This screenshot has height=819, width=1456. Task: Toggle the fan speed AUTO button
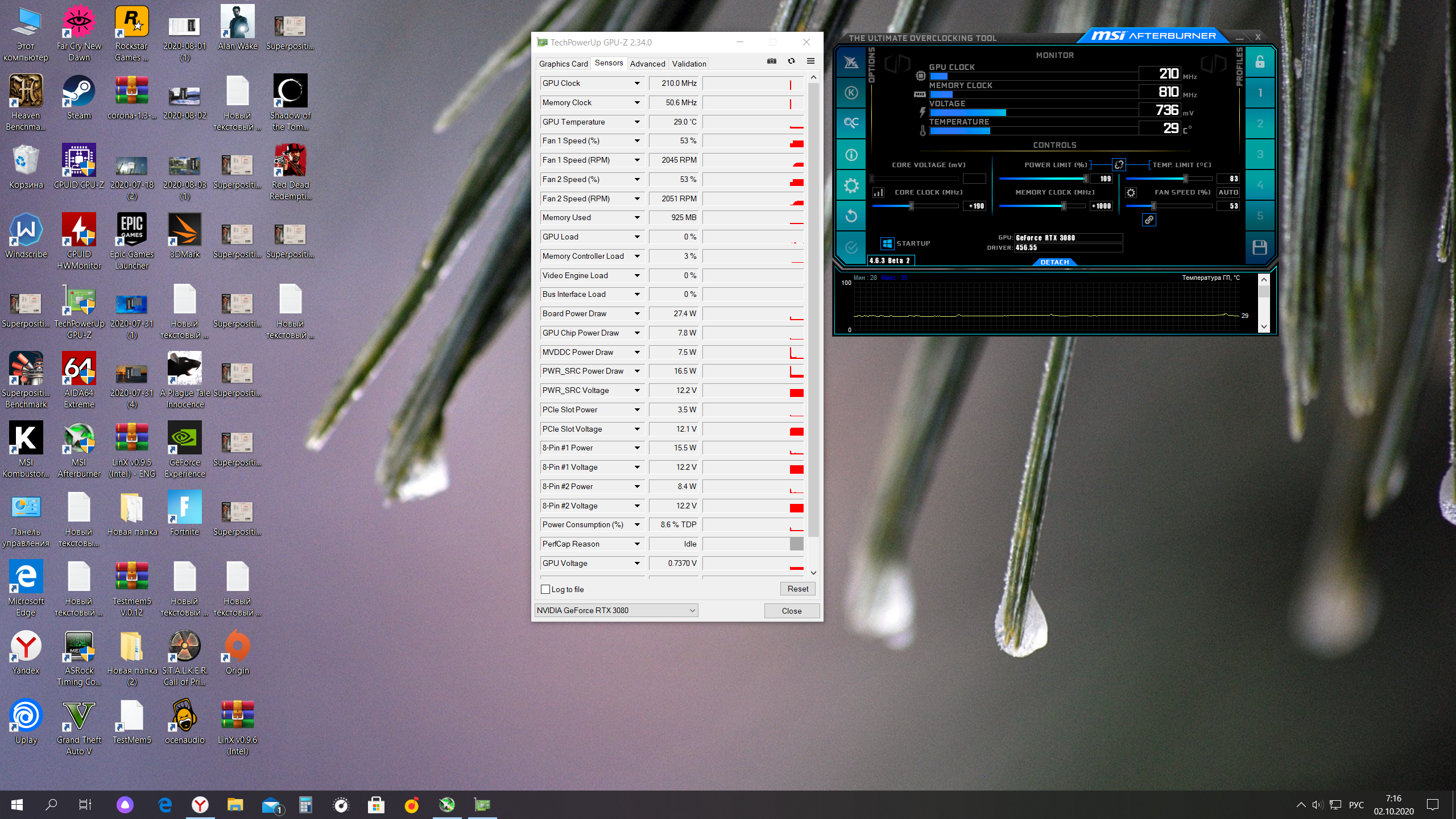click(1227, 192)
